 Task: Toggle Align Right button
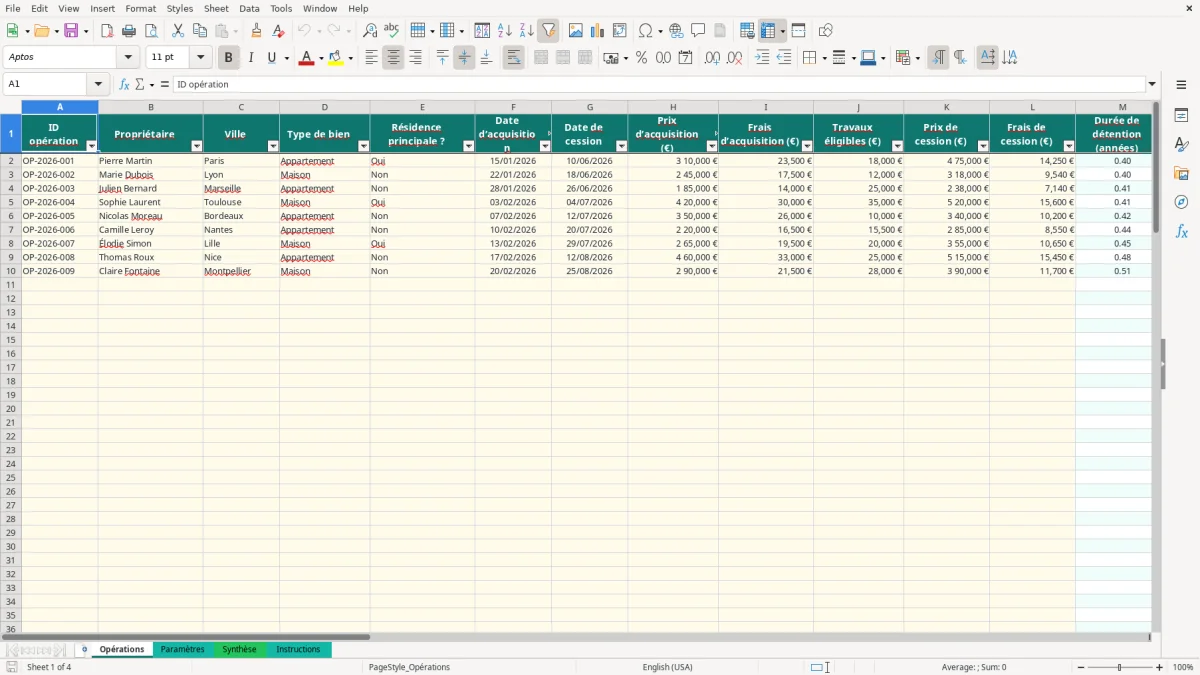(x=416, y=58)
